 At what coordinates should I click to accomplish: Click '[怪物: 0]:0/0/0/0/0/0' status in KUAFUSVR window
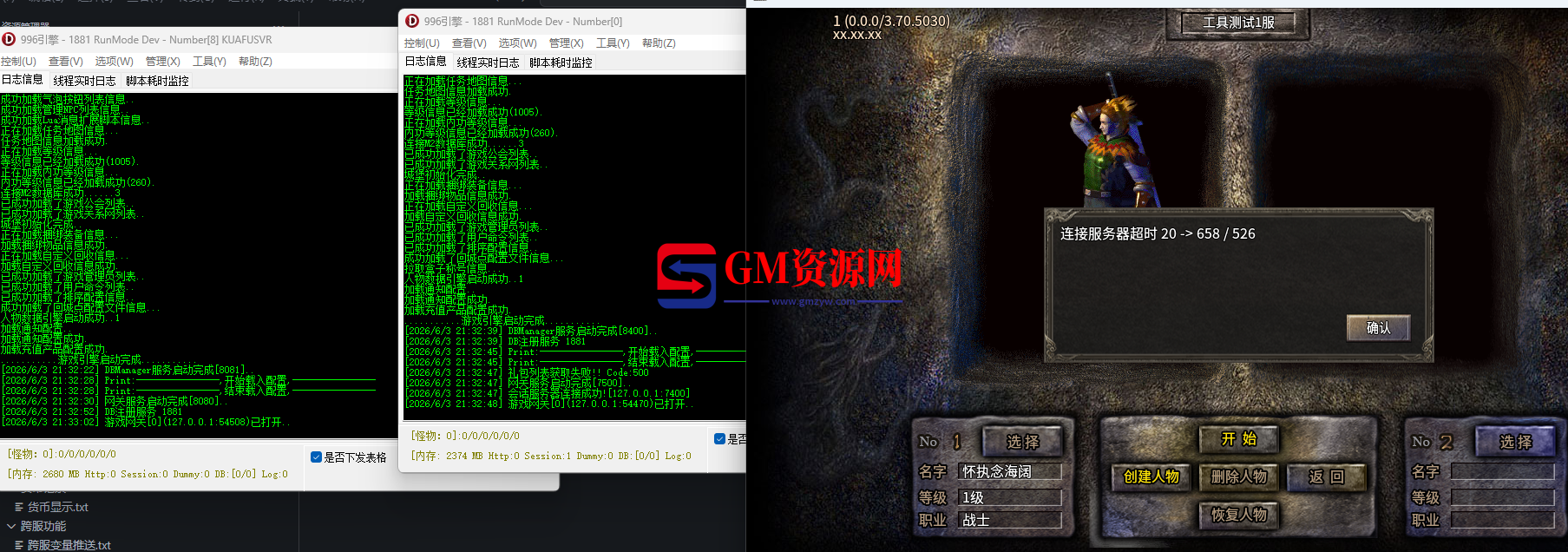62,454
